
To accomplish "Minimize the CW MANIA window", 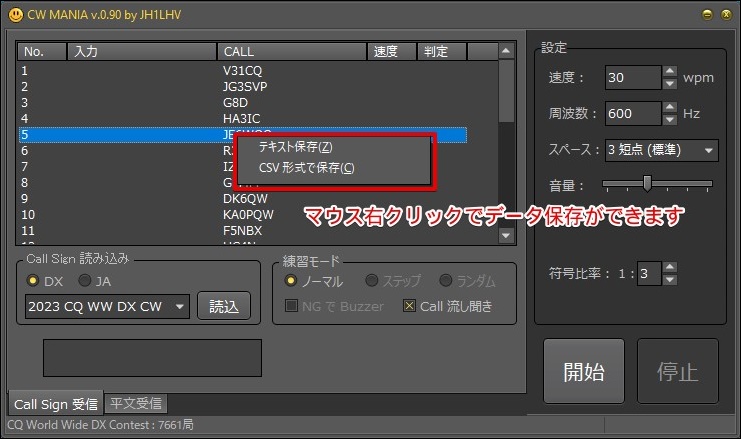I will 707,15.
